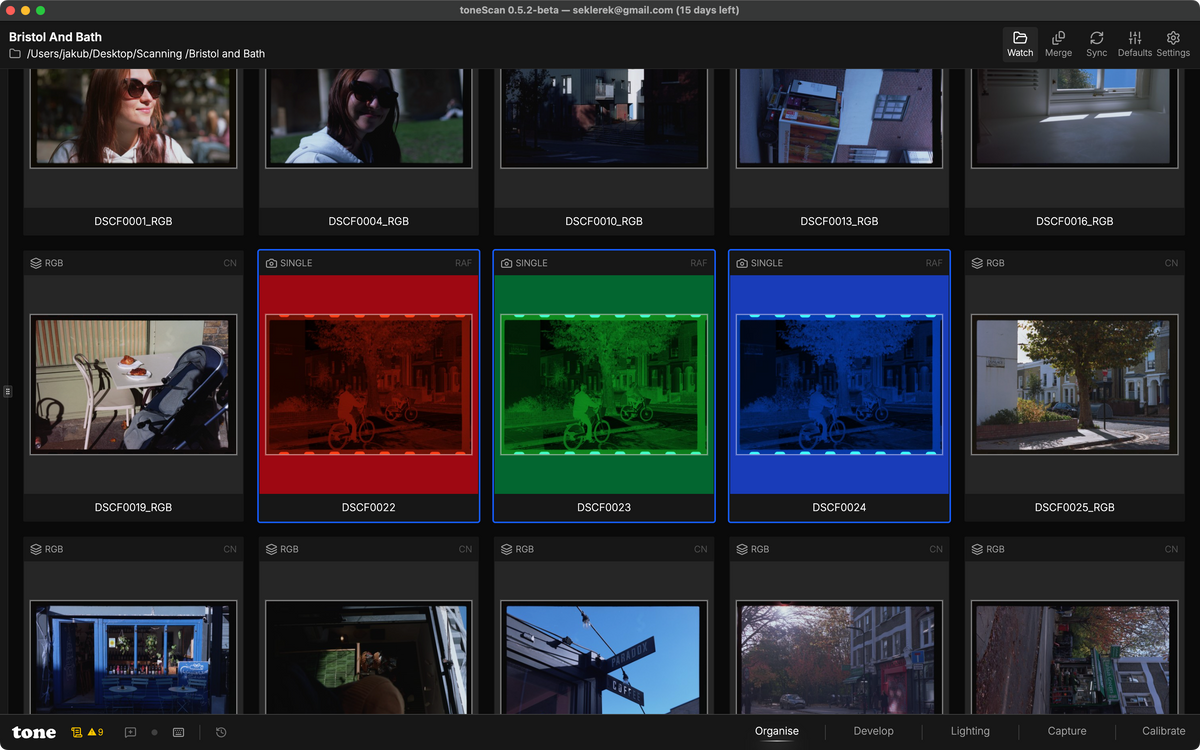Click the Sync toolbar icon
The height and width of the screenshot is (750, 1200).
tap(1097, 38)
